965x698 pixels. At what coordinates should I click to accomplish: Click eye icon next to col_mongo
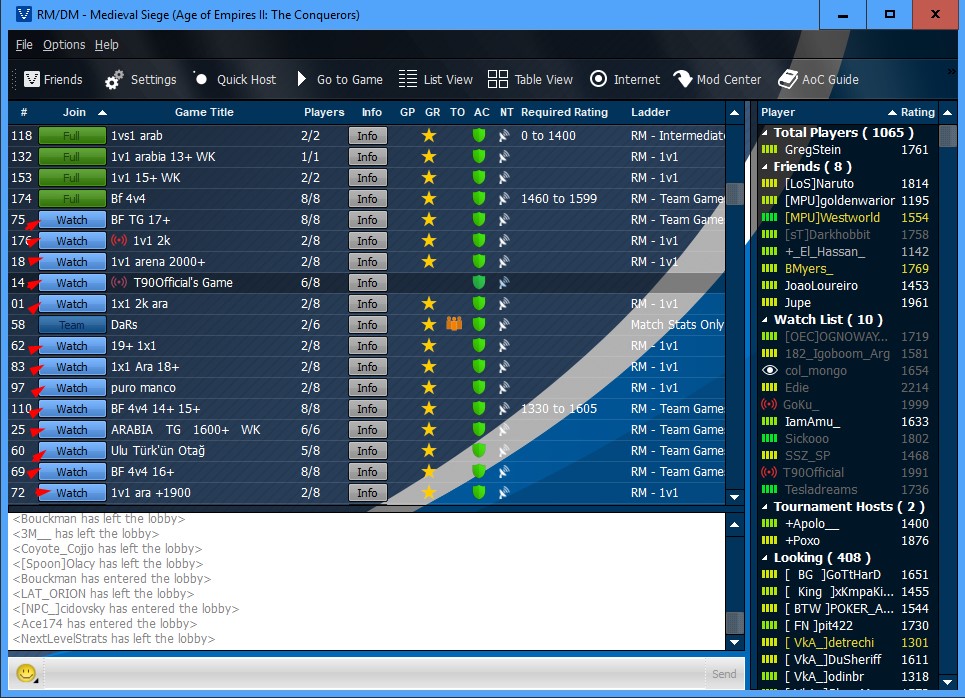(x=770, y=371)
